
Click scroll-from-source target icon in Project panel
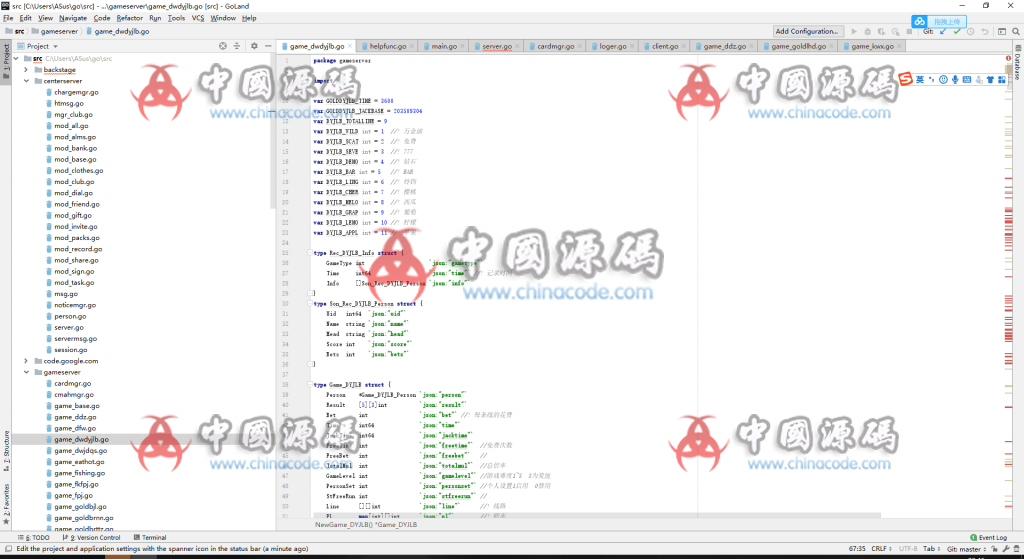click(223, 46)
